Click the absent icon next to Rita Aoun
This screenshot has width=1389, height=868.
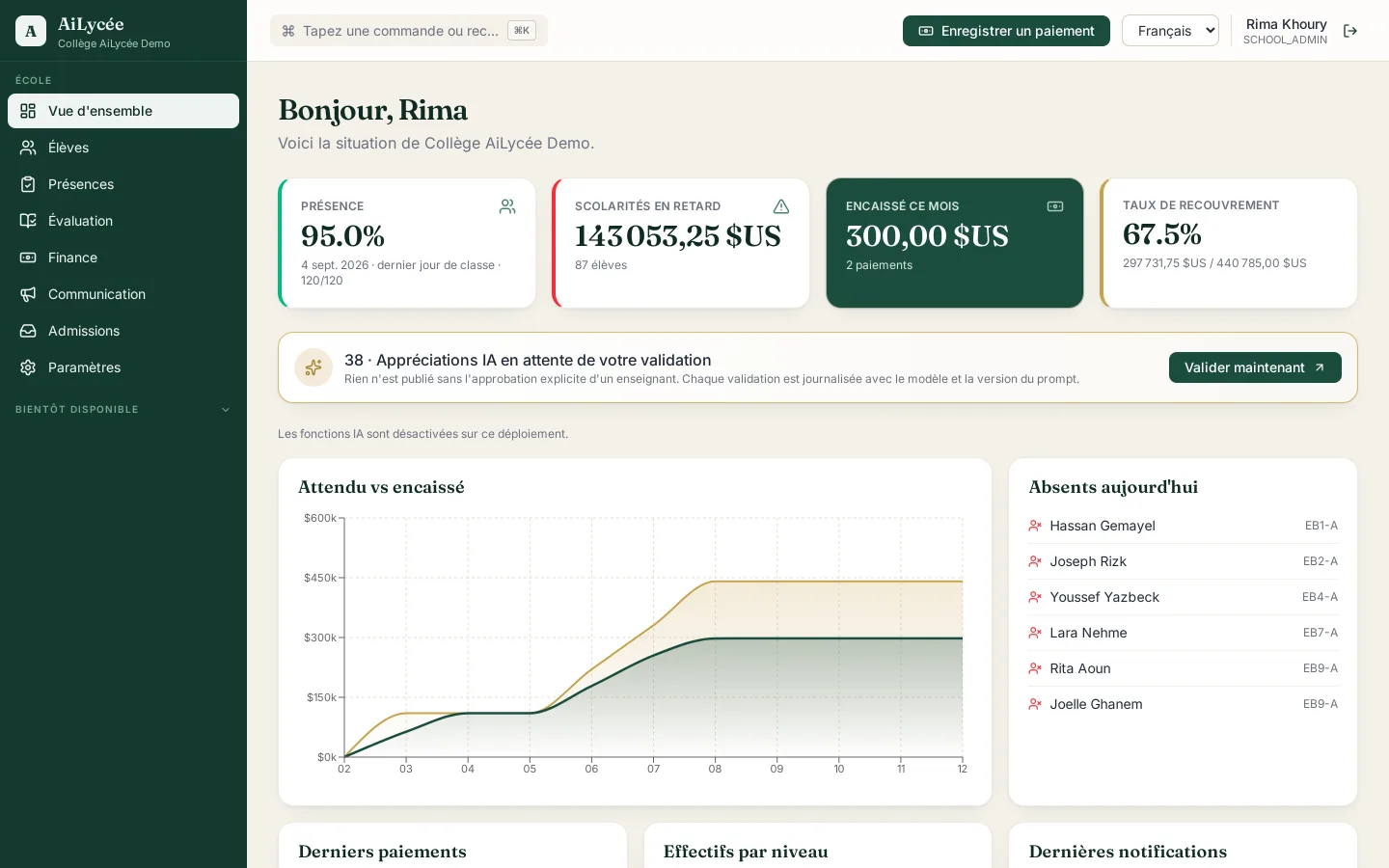click(1035, 668)
